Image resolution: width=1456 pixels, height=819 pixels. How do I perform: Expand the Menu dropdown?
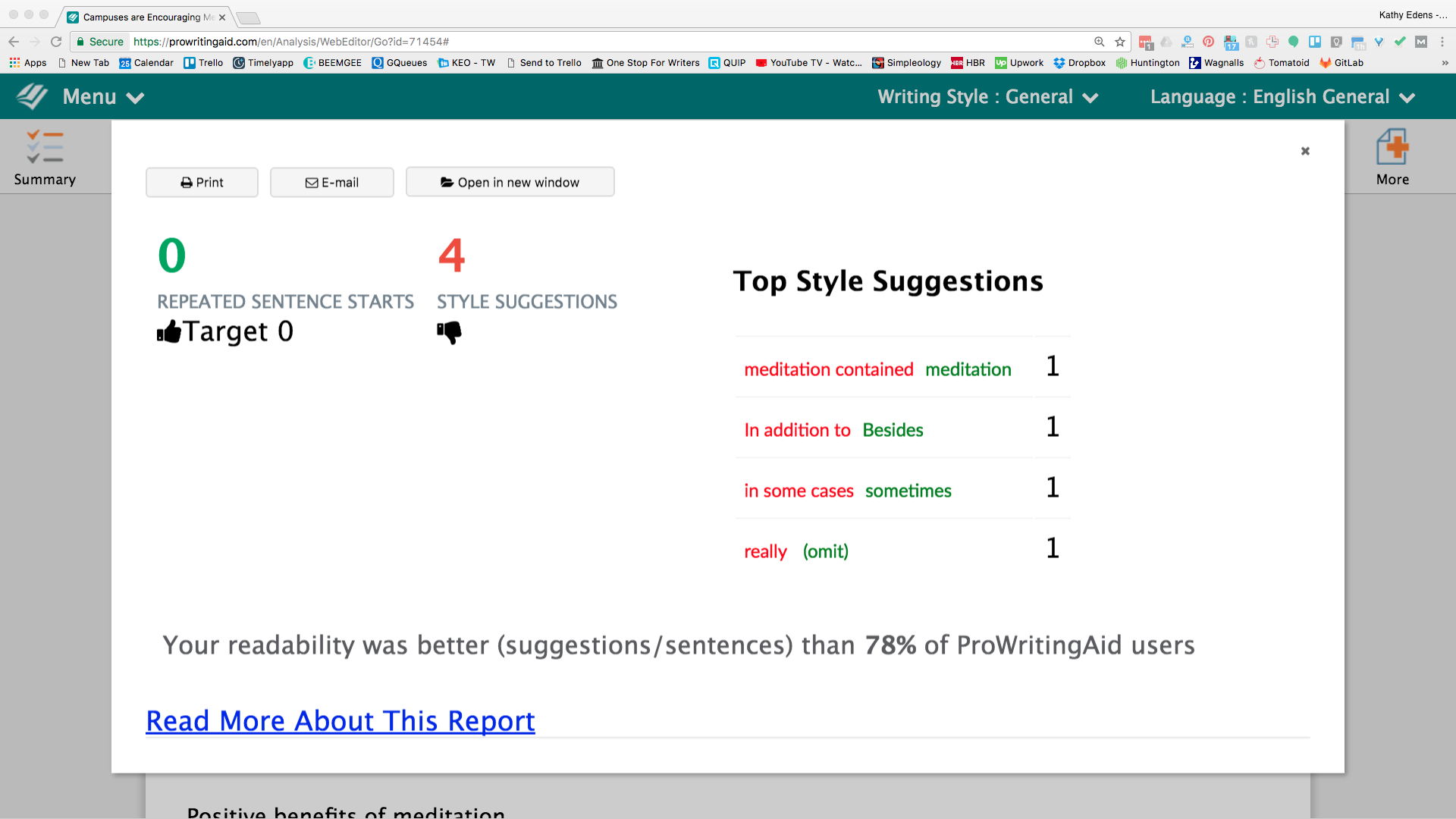coord(103,97)
